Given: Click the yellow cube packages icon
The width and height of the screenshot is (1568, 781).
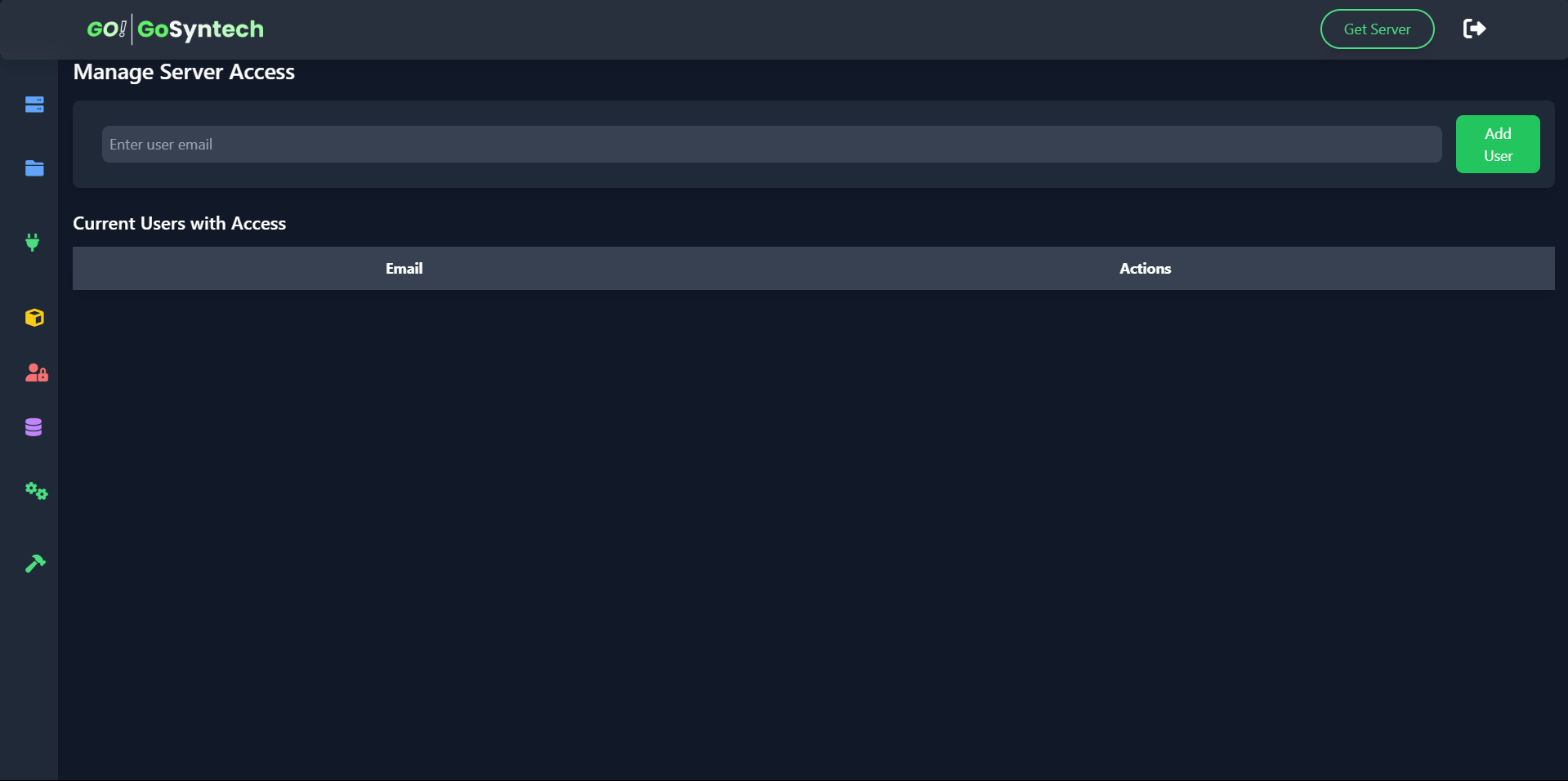Looking at the screenshot, I should click(x=34, y=318).
